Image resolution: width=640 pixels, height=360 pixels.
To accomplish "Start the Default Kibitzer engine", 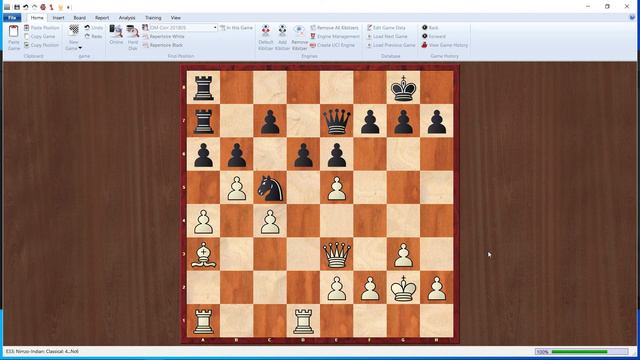I will click(266, 38).
